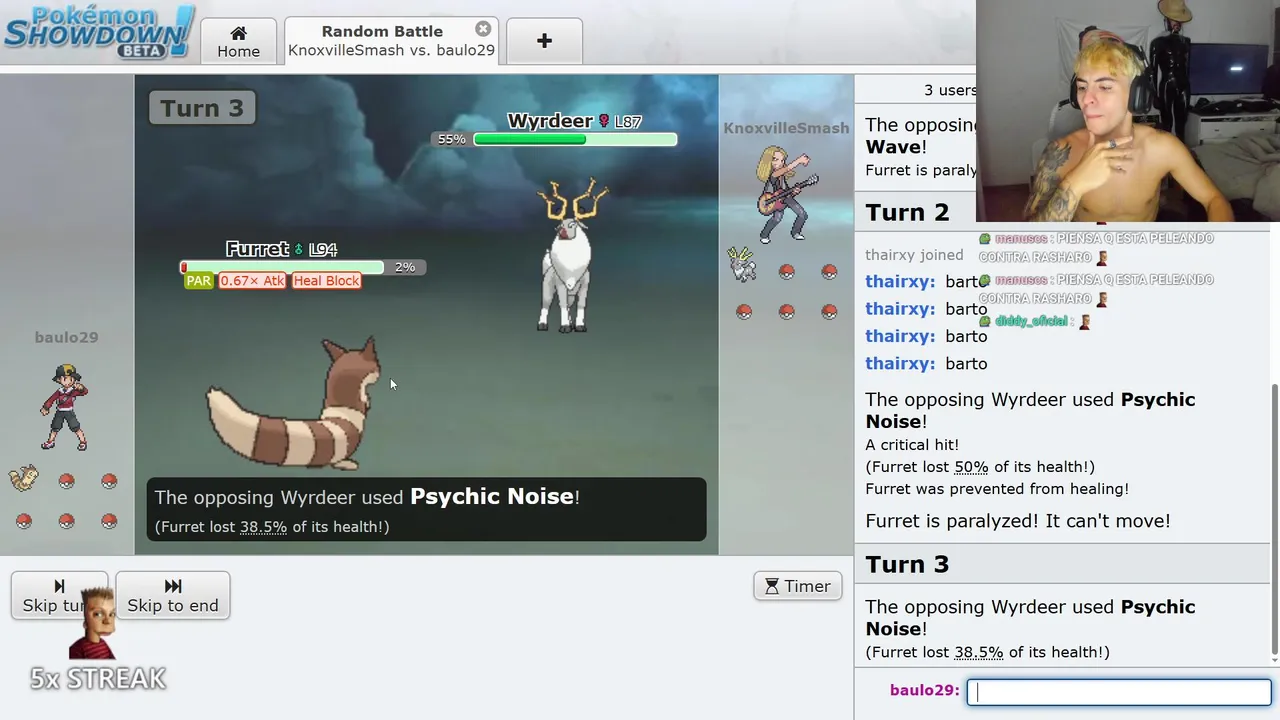Viewport: 1280px width, 720px height.
Task: Click the 0.67× Atk stat badge
Action: coord(252,281)
